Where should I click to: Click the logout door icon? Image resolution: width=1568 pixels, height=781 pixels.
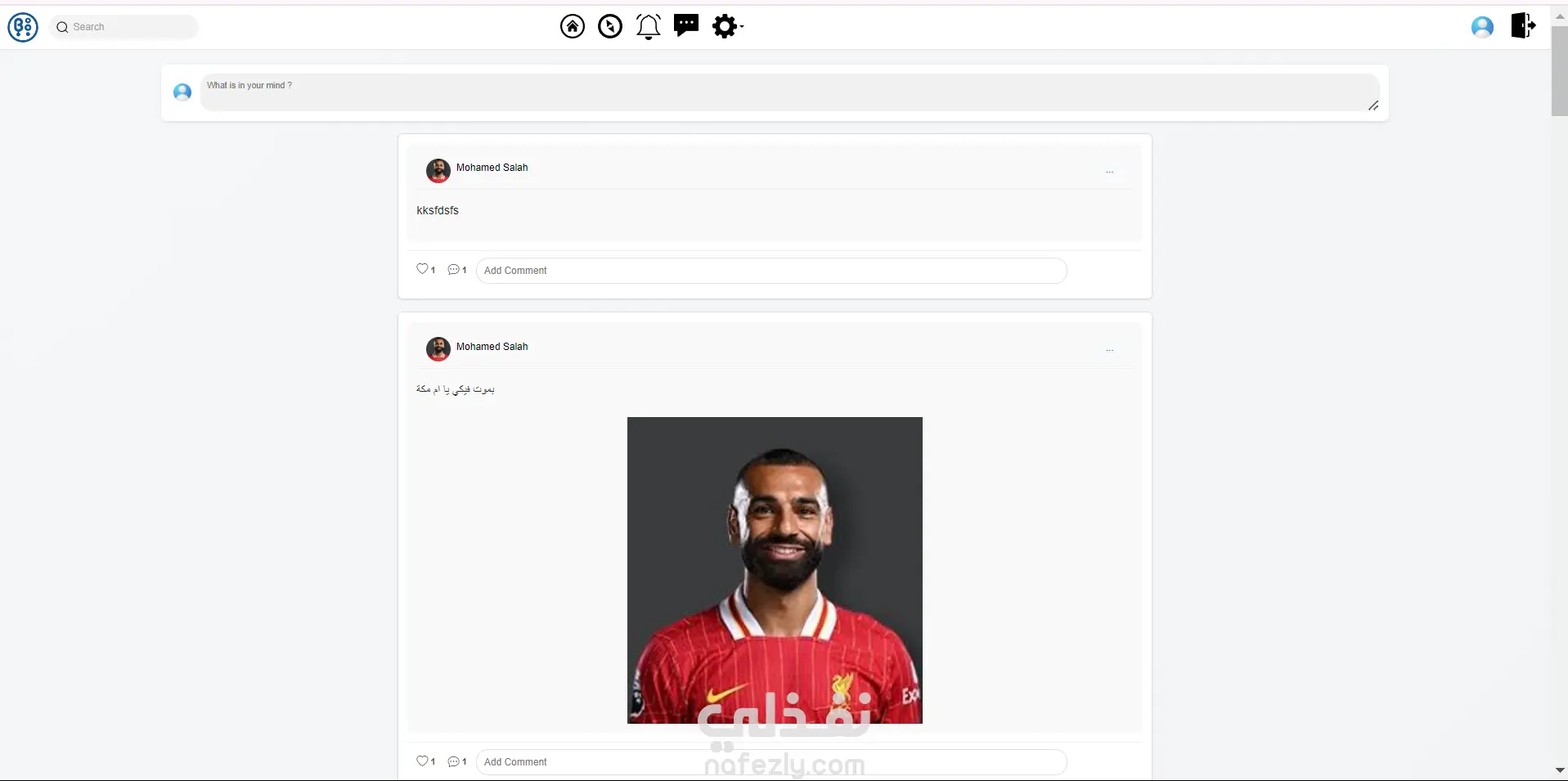(1523, 25)
